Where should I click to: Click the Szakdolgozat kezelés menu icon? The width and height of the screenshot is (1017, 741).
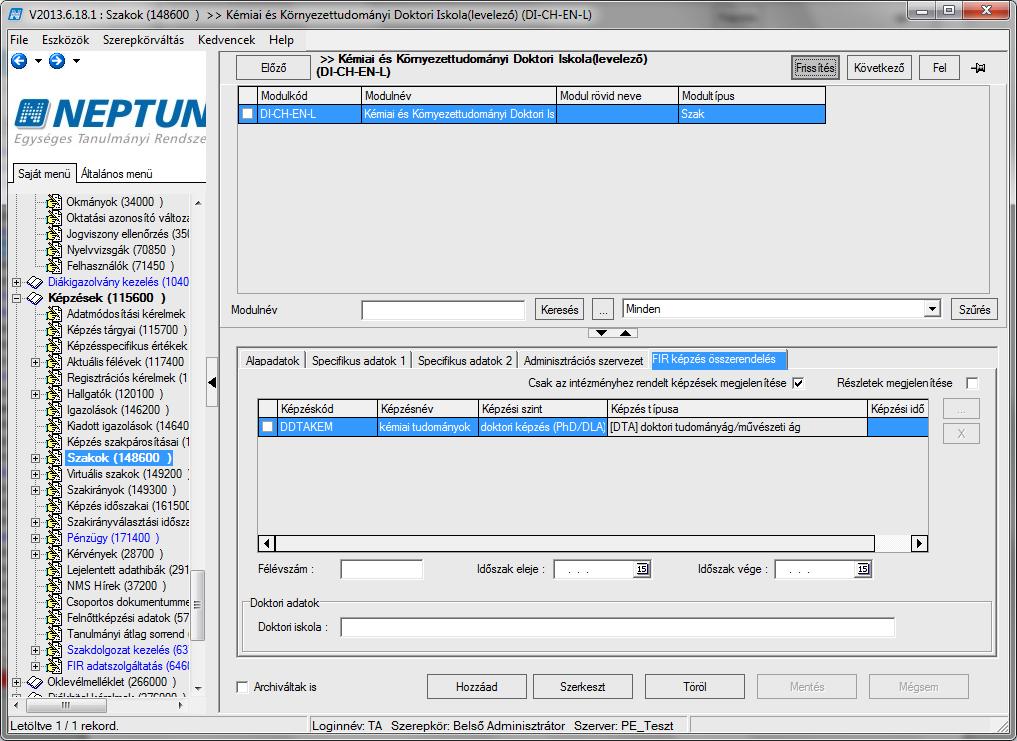coord(54,650)
